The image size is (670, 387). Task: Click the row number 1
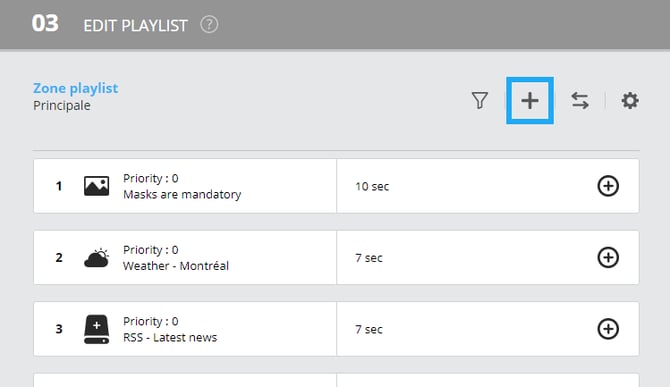[59, 186]
